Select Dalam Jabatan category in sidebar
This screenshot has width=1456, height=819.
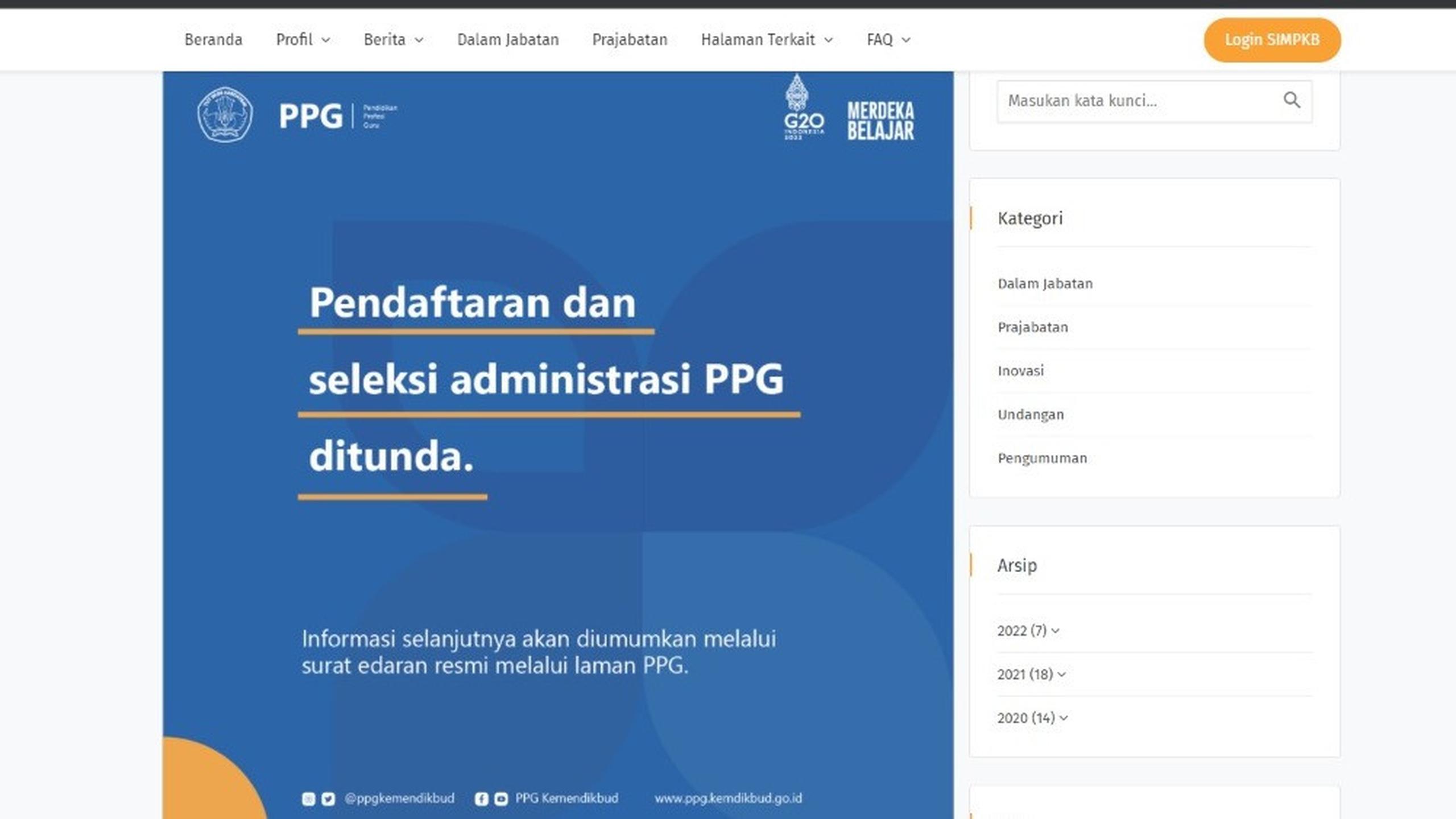[1045, 283]
